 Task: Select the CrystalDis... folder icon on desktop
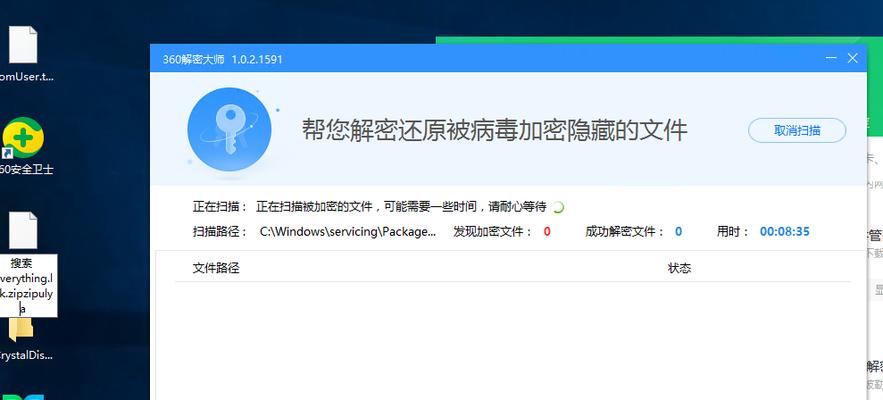pyautogui.click(x=21, y=330)
